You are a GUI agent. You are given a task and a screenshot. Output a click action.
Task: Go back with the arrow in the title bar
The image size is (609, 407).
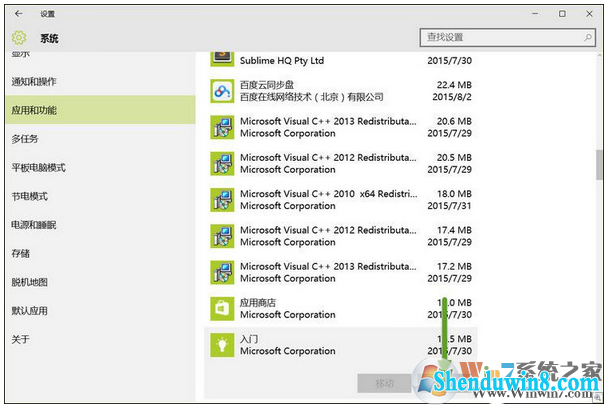click(18, 14)
